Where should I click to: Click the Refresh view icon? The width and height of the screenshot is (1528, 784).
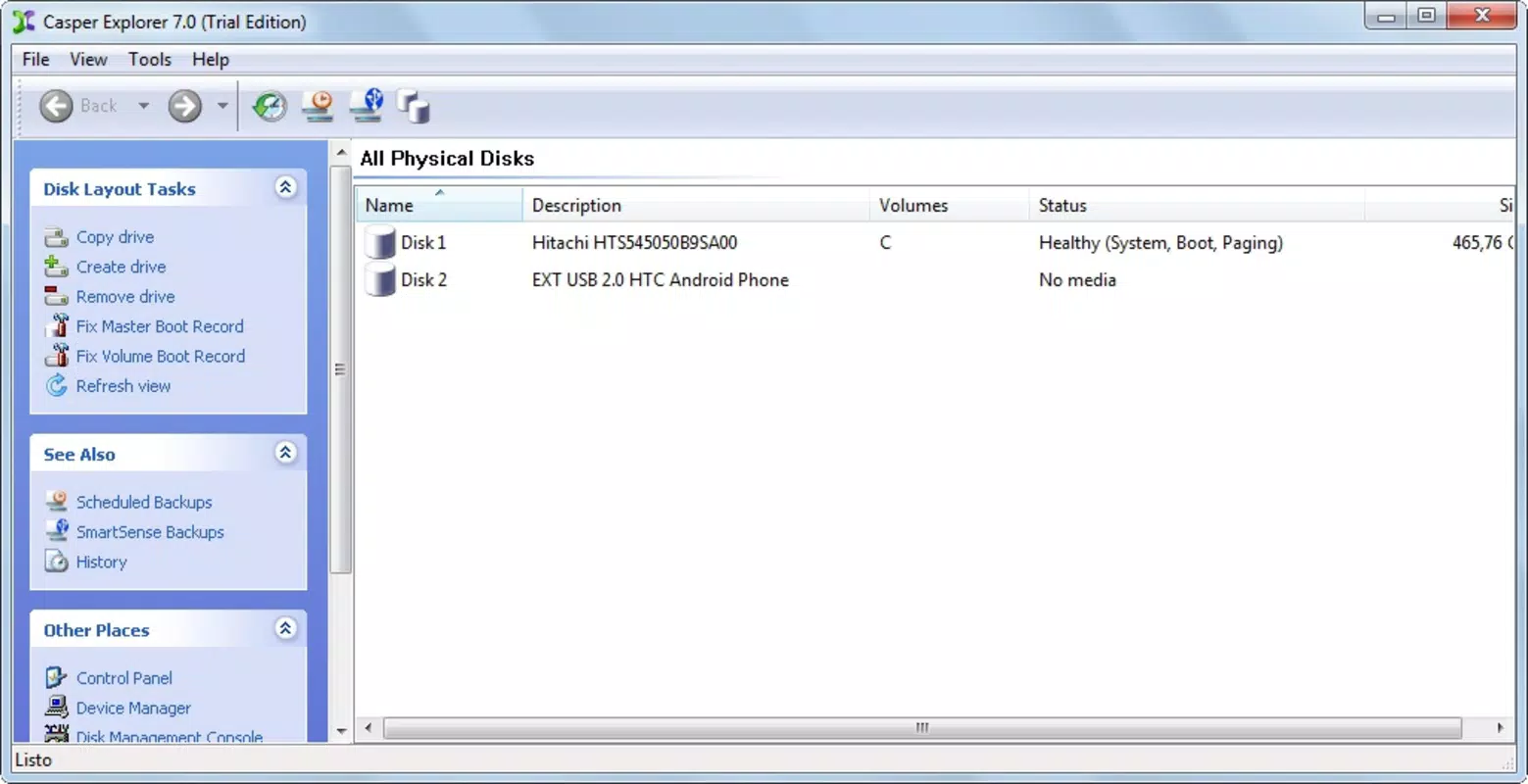click(57, 385)
